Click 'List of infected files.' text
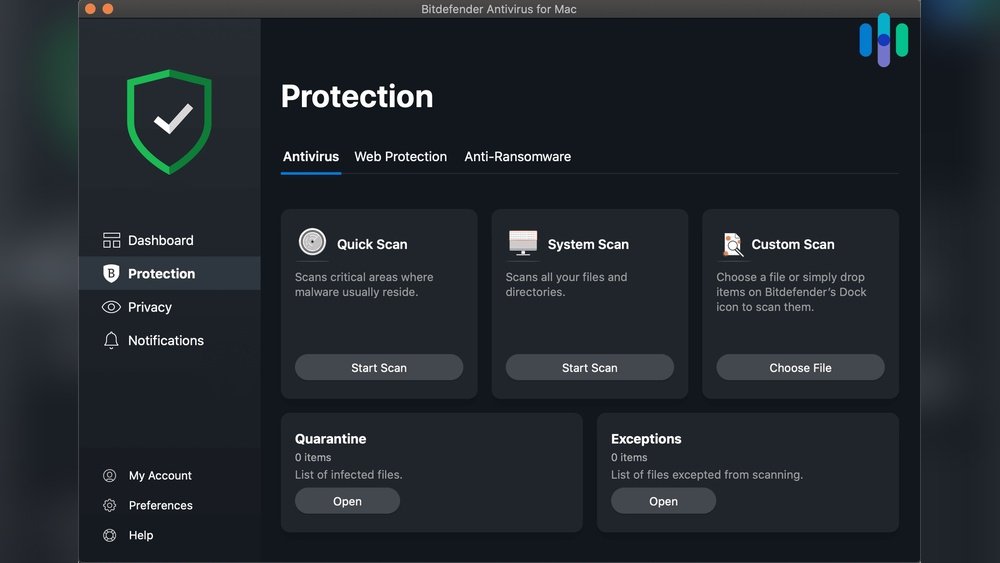This screenshot has width=1000, height=563. point(348,475)
